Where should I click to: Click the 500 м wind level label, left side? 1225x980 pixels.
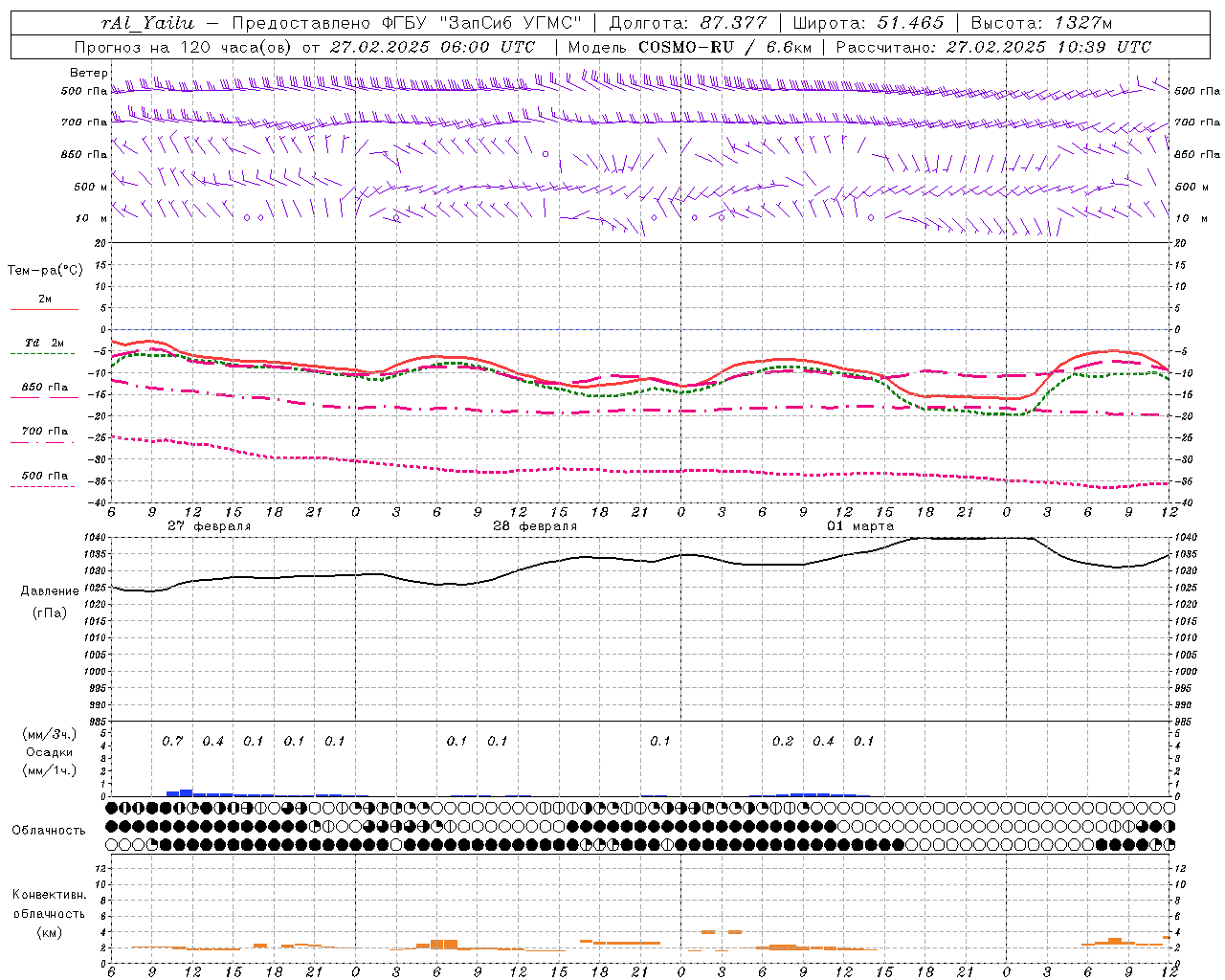point(91,187)
